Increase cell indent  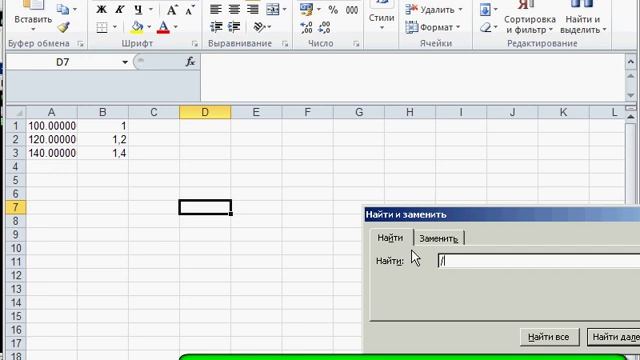[x=234, y=27]
